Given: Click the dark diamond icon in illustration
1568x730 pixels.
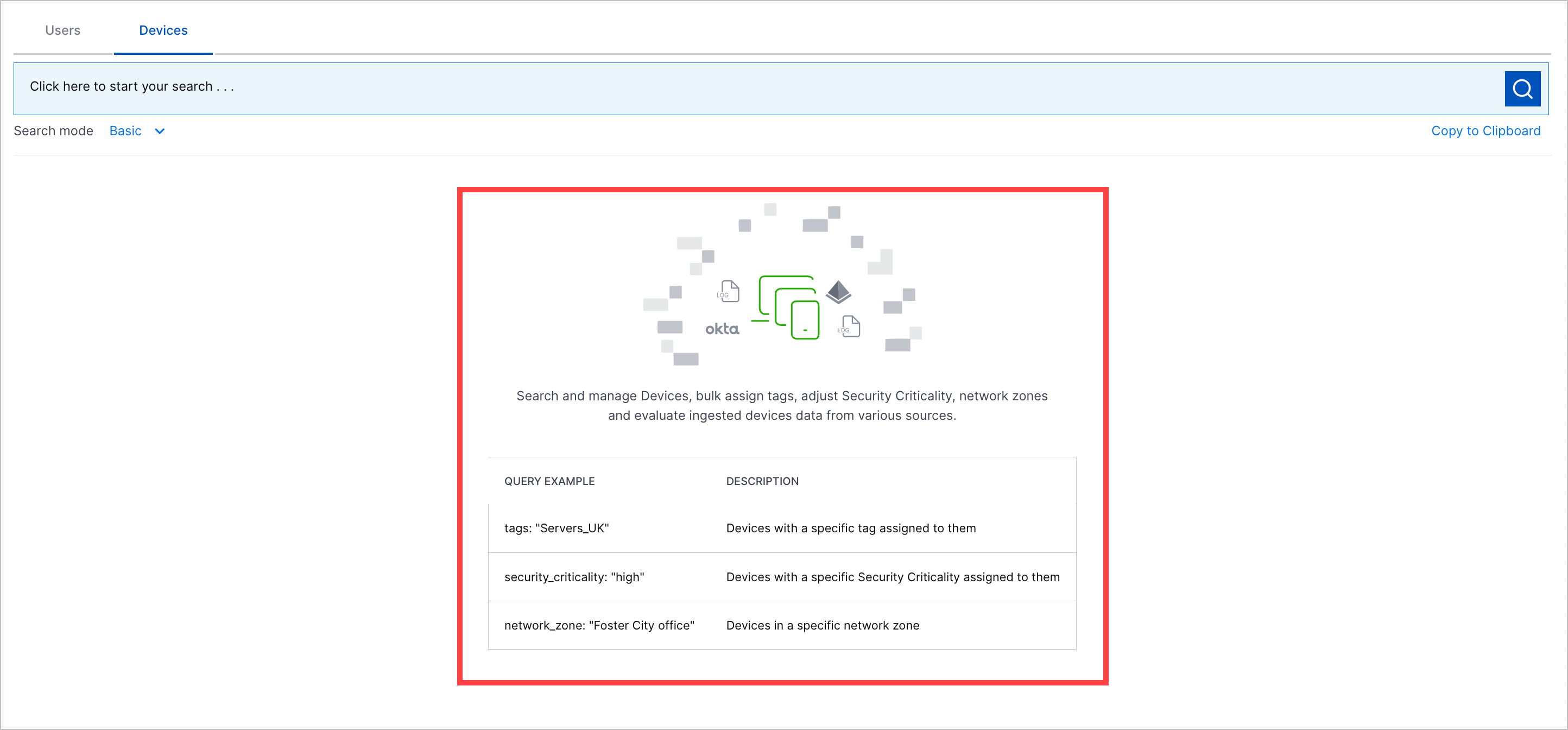Looking at the screenshot, I should (838, 292).
